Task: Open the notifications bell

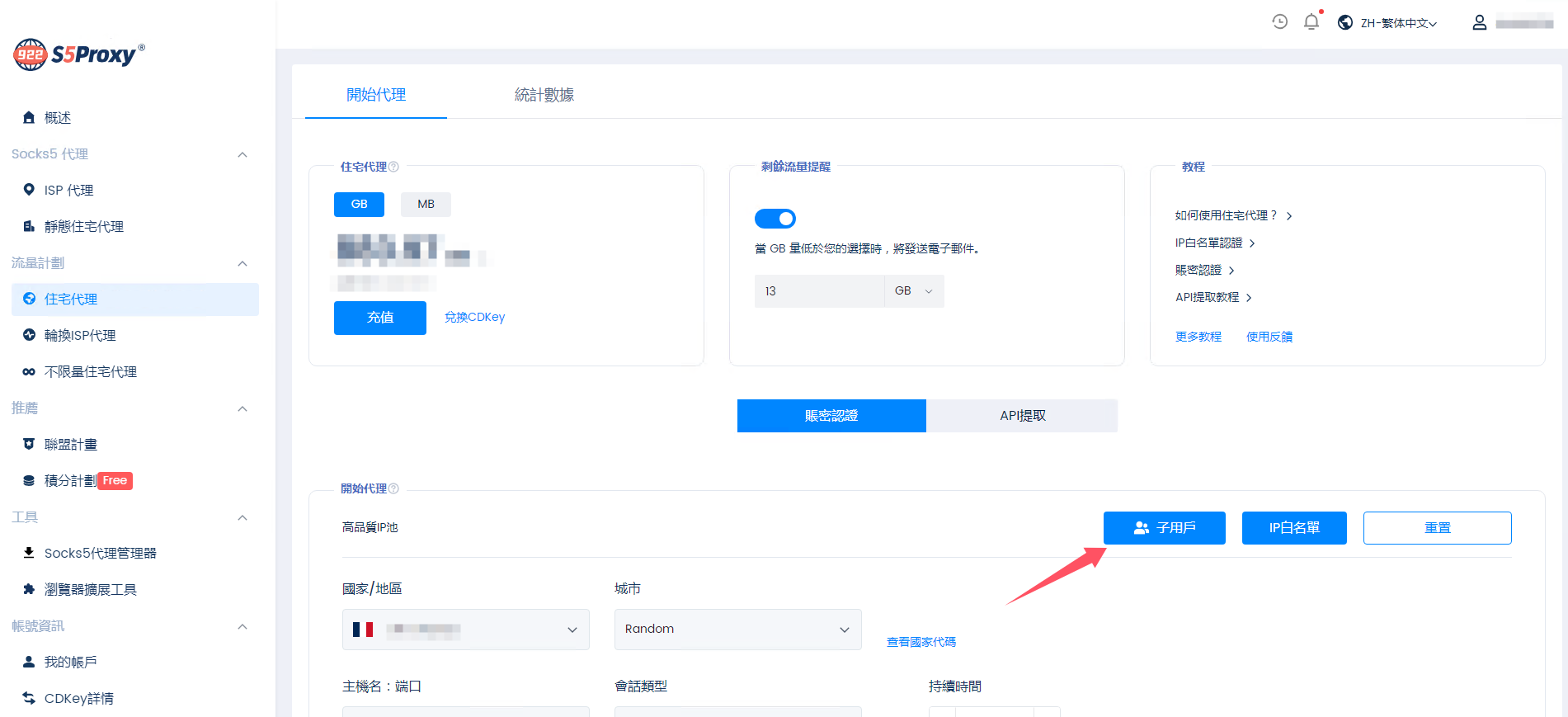Action: (x=1311, y=22)
